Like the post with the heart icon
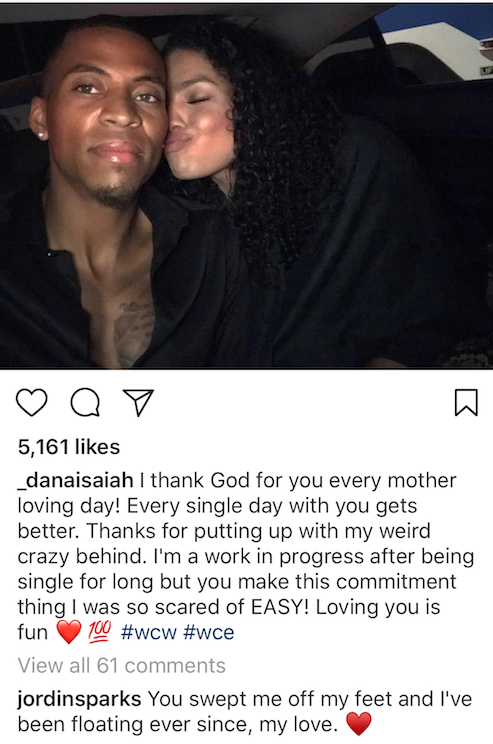The image size is (493, 744). tap(32, 402)
